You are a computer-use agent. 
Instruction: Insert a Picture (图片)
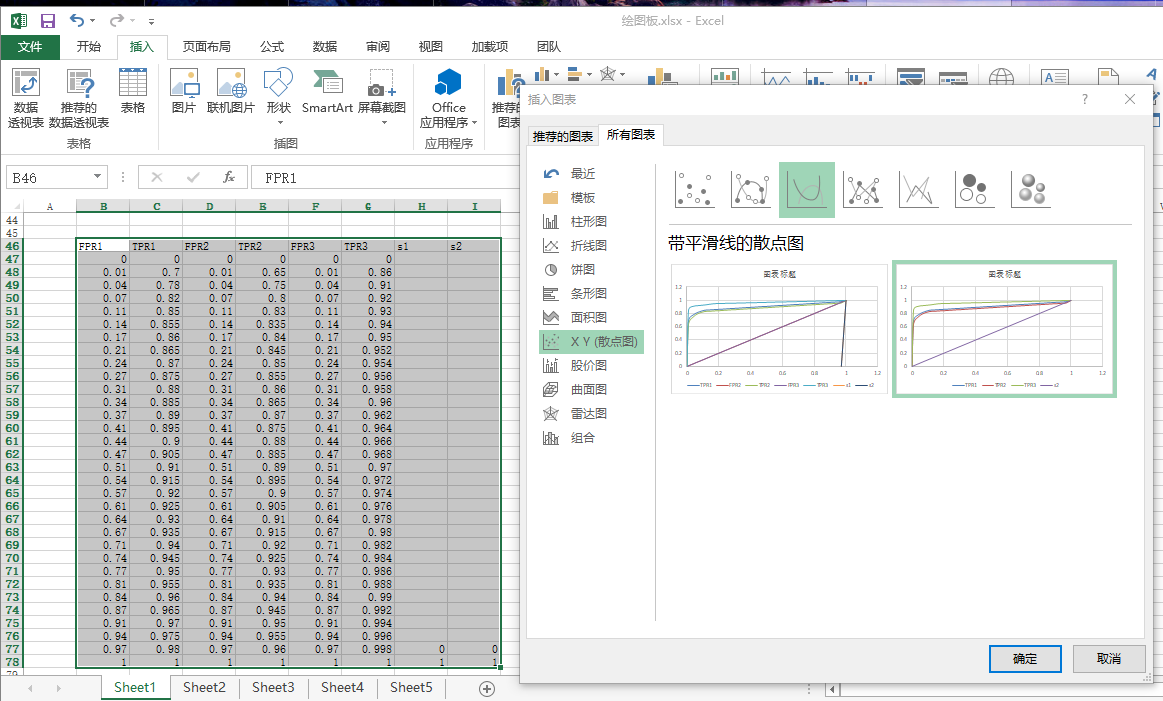[184, 90]
